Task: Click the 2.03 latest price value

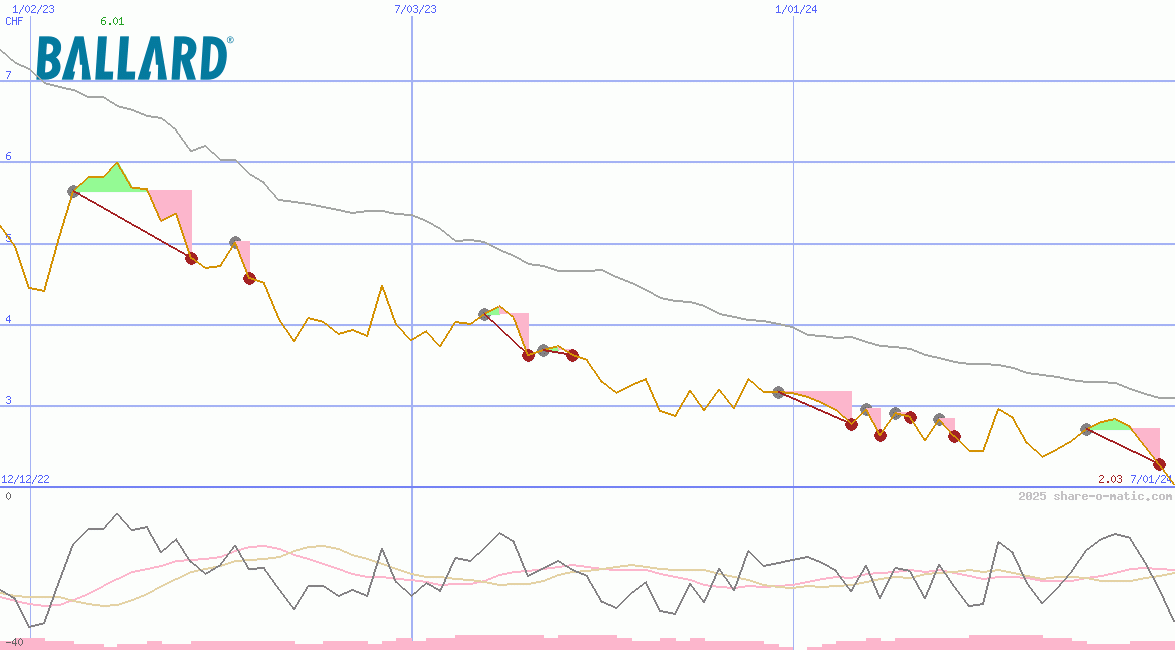Action: pos(1110,479)
